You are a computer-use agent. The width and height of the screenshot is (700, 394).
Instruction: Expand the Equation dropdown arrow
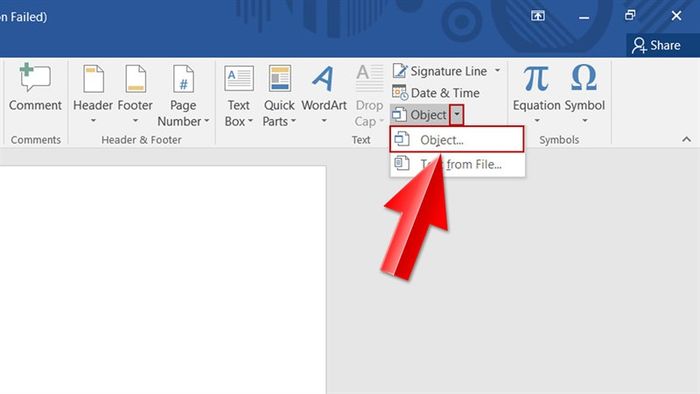pyautogui.click(x=537, y=120)
